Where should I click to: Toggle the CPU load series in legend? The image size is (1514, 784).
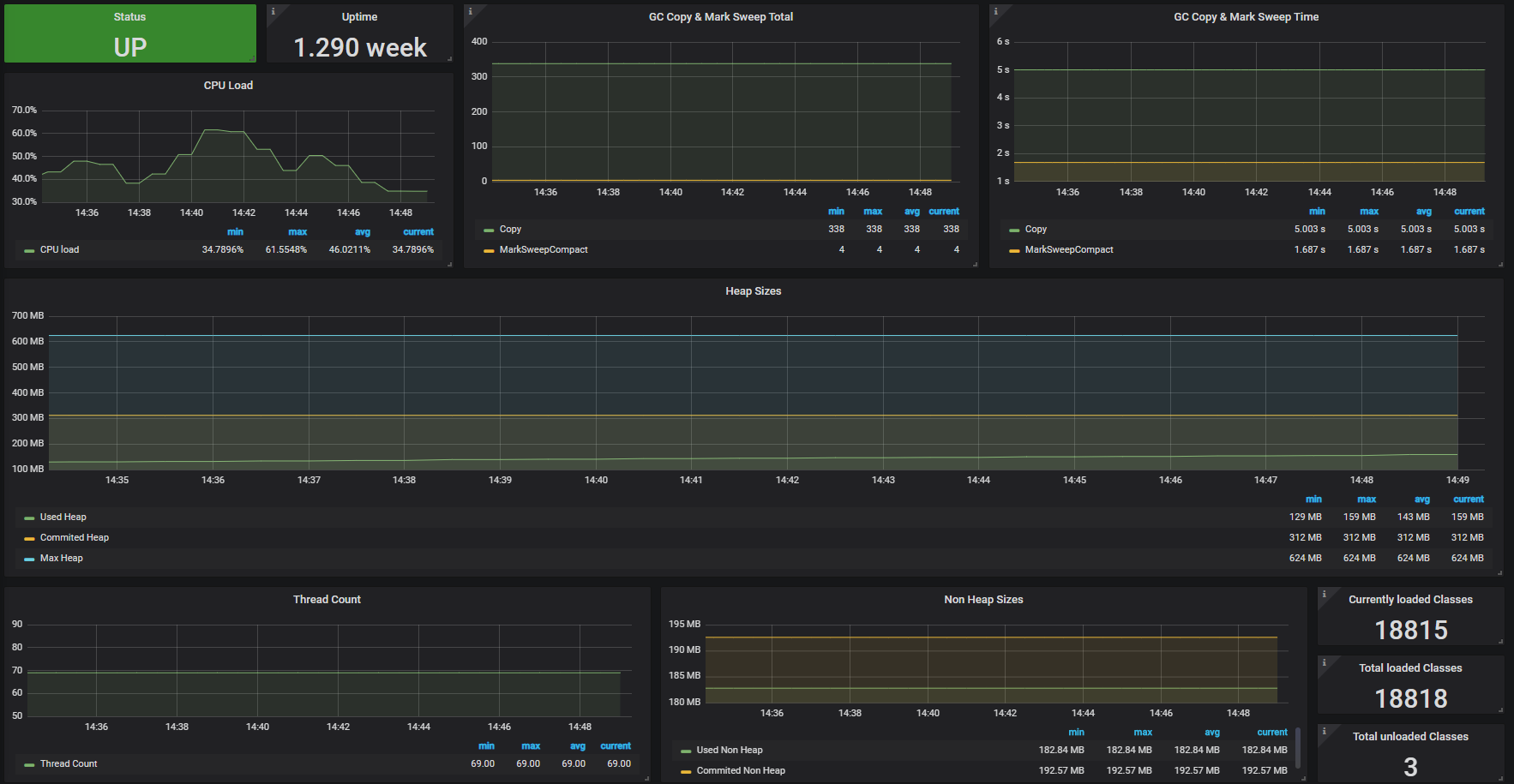59,250
